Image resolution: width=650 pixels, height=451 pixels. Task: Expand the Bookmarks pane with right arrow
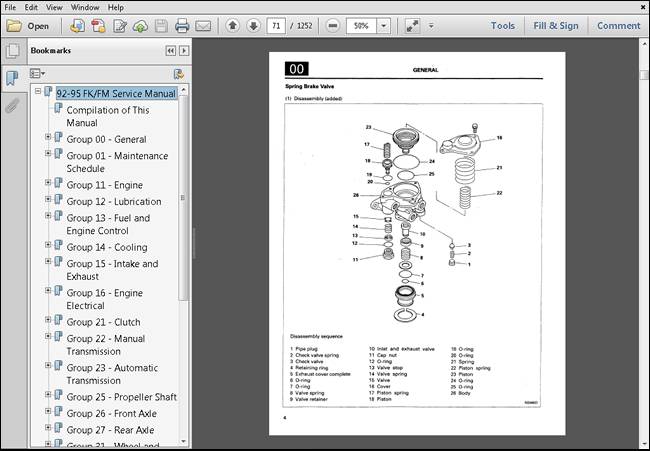coord(184,51)
